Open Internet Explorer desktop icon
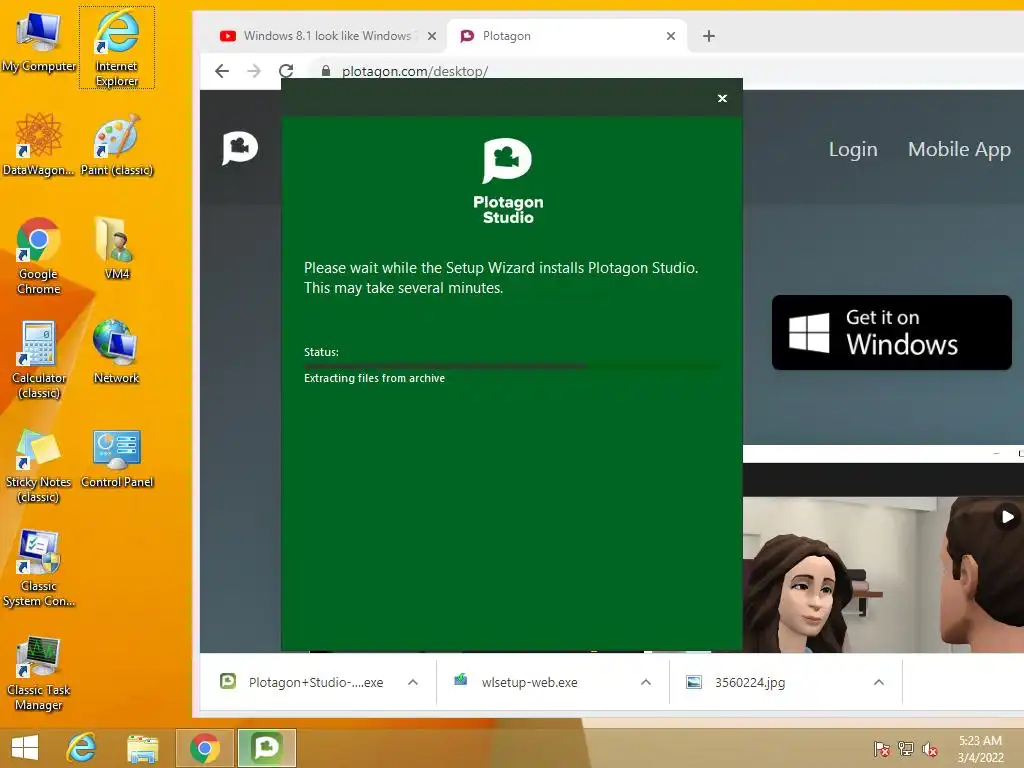This screenshot has width=1024, height=768. (117, 48)
